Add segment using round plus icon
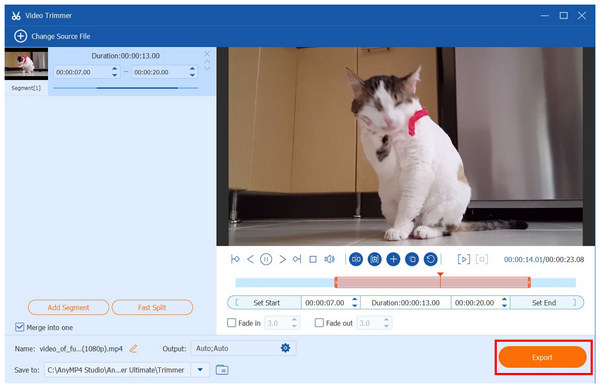Image resolution: width=600 pixels, height=388 pixels. point(393,259)
